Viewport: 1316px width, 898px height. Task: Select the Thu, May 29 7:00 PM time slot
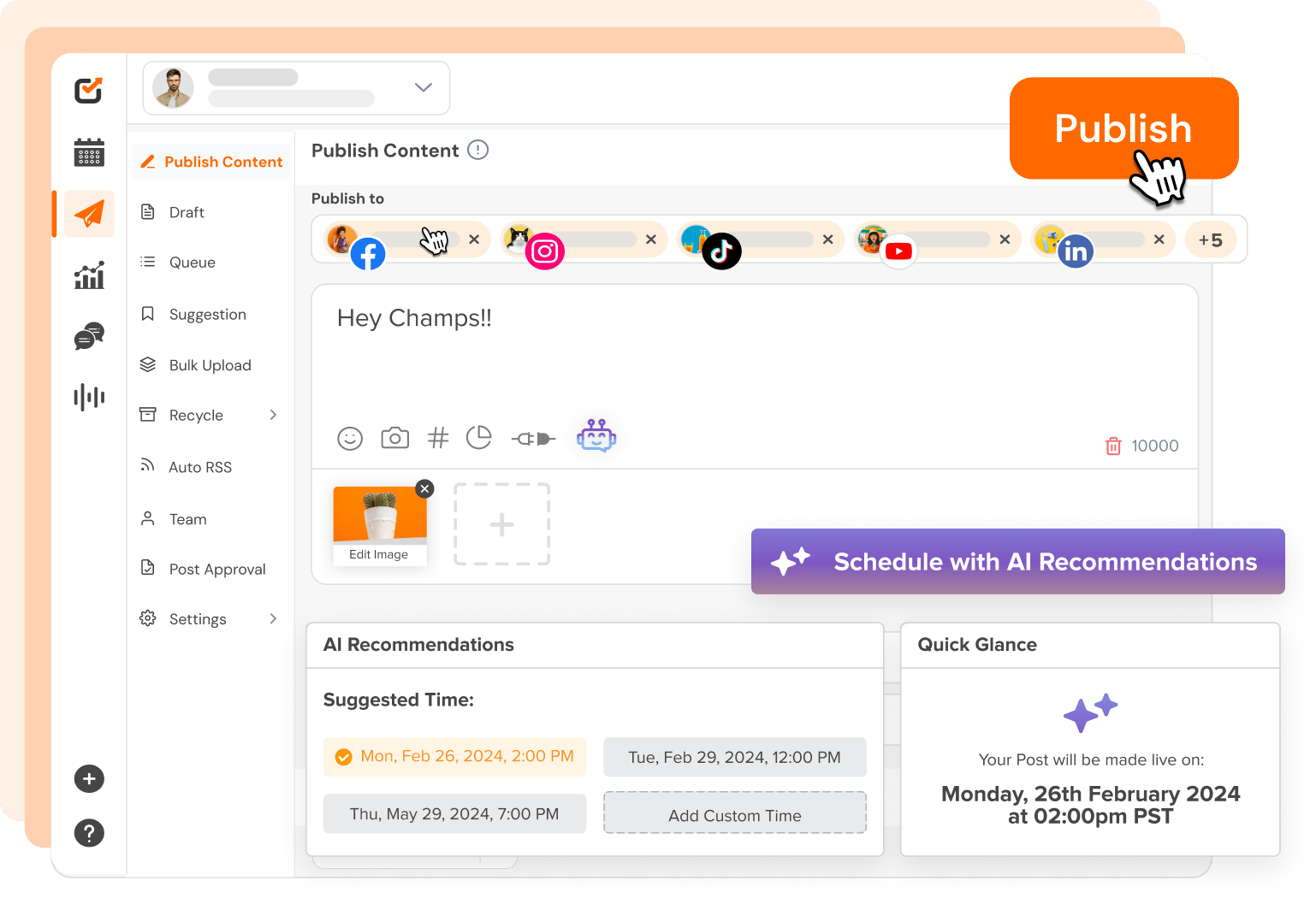454,813
